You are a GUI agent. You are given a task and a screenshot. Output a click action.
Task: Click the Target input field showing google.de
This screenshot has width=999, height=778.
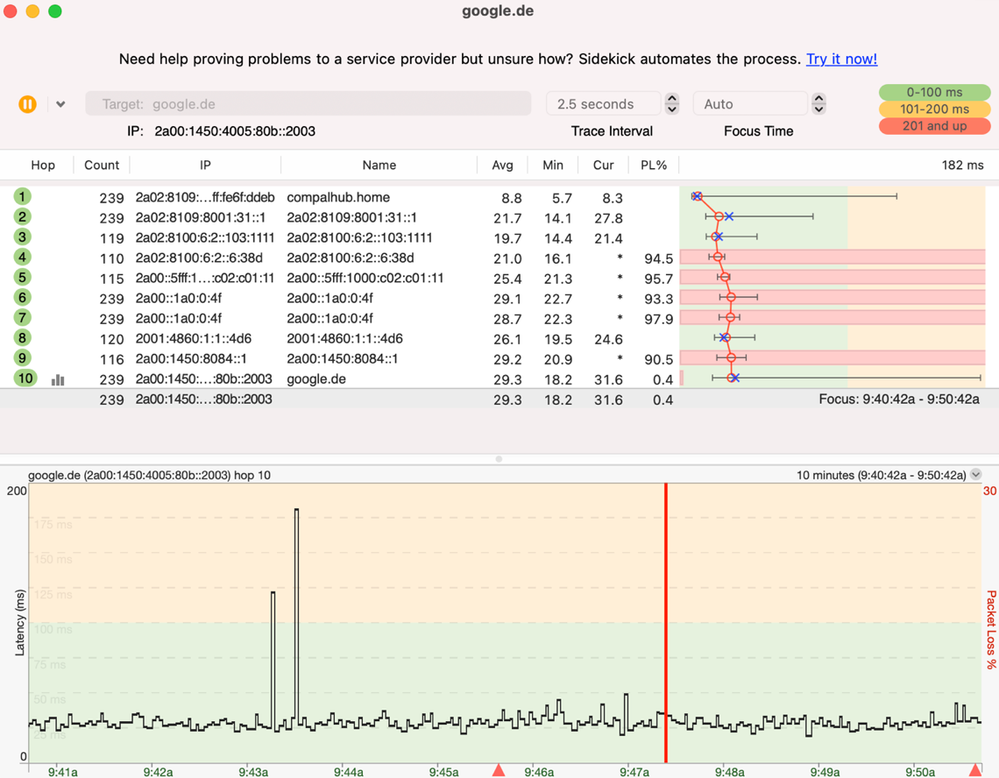(308, 104)
